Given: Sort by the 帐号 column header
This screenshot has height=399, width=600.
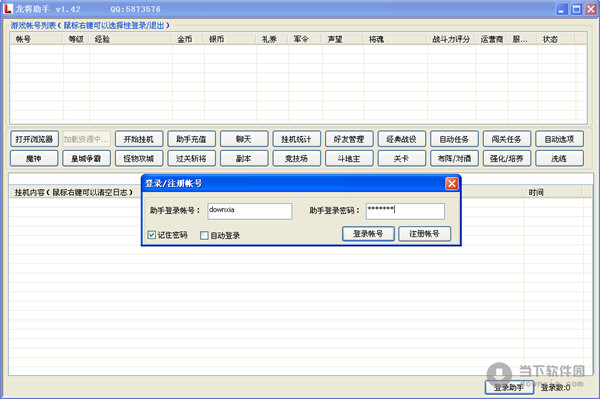Looking at the screenshot, I should click(37, 39).
